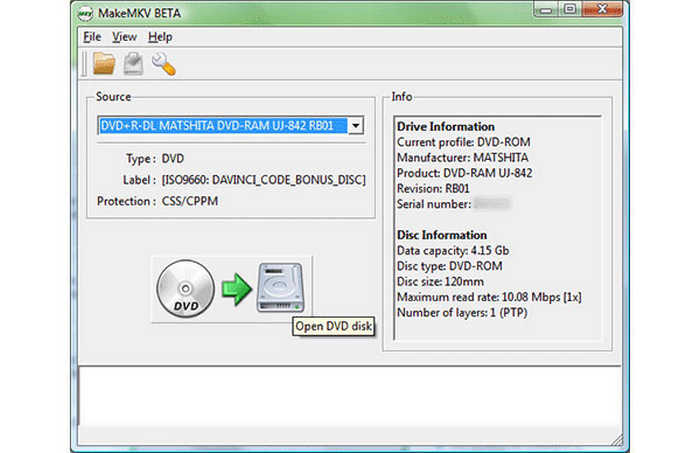700x453 pixels.
Task: Minimize the MakeMKV window
Action: coord(546,9)
